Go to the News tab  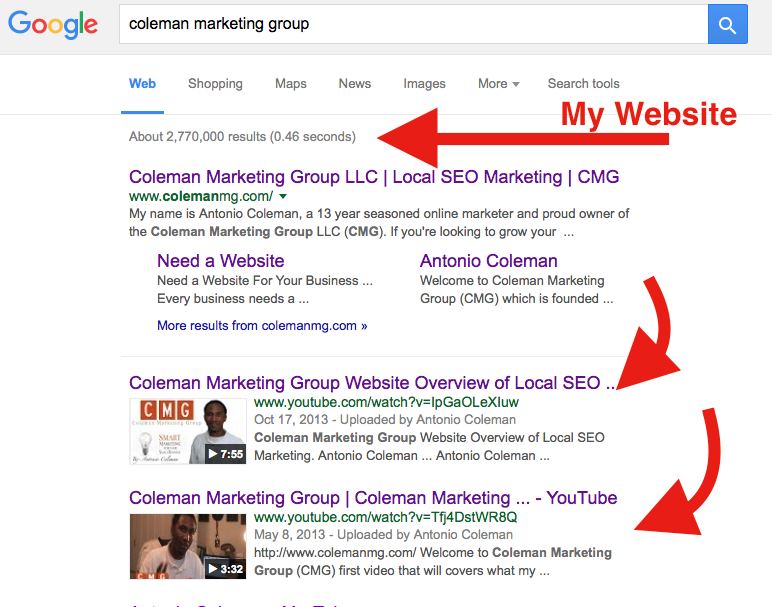354,84
